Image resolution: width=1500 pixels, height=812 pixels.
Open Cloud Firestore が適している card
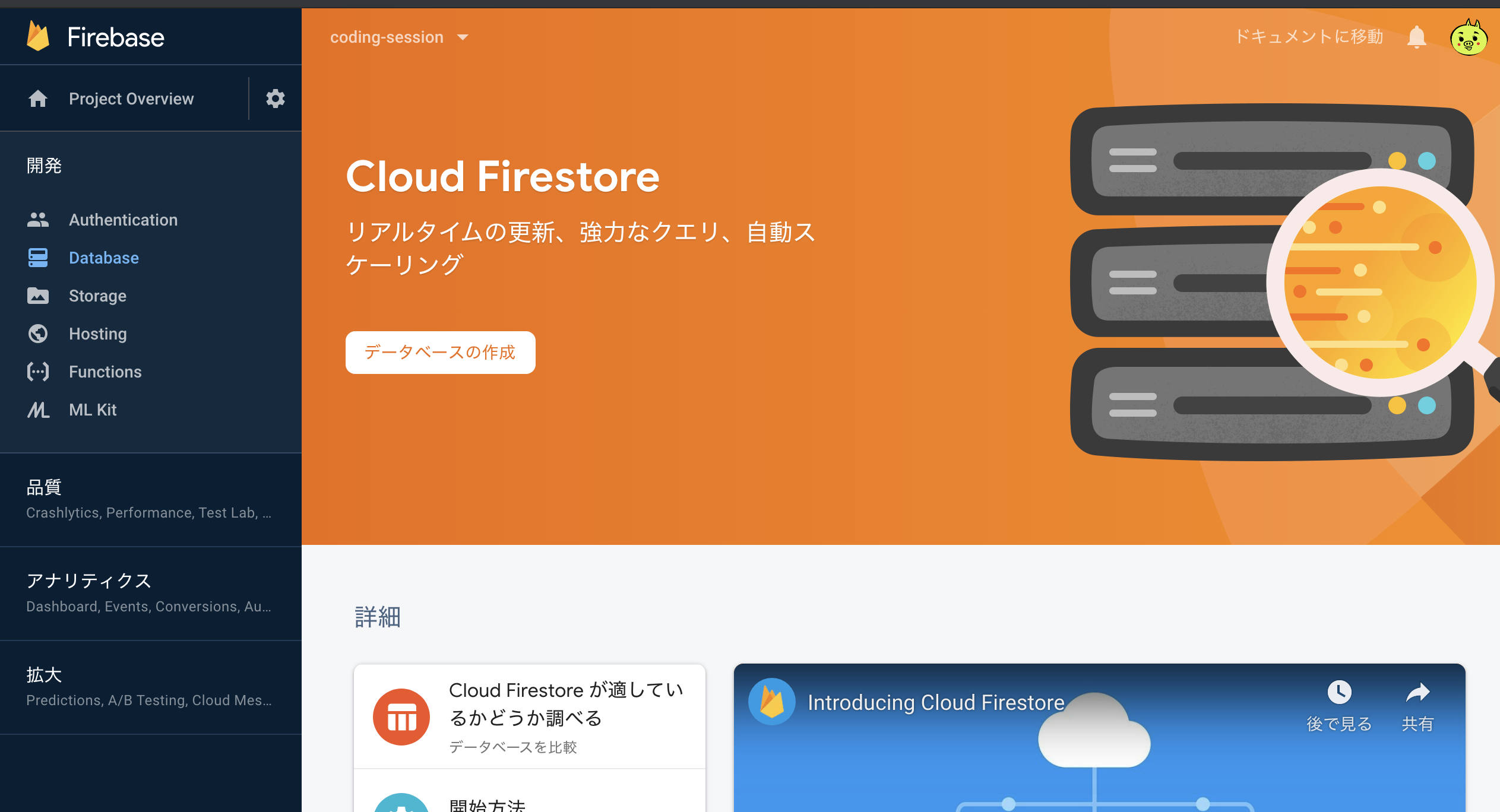tap(530, 716)
